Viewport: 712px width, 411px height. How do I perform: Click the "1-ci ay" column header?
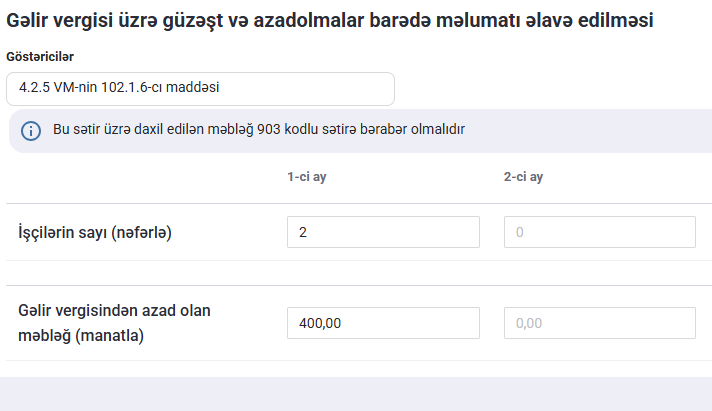click(307, 177)
